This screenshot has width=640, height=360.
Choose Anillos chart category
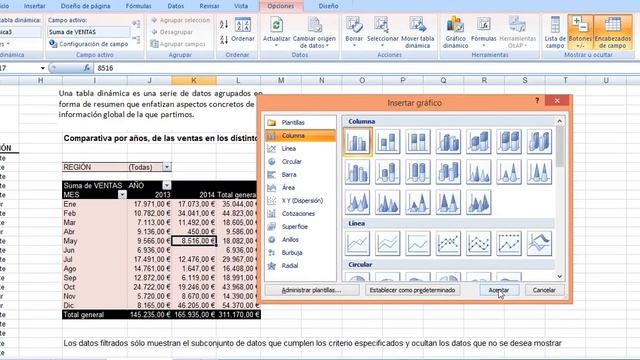coord(300,240)
